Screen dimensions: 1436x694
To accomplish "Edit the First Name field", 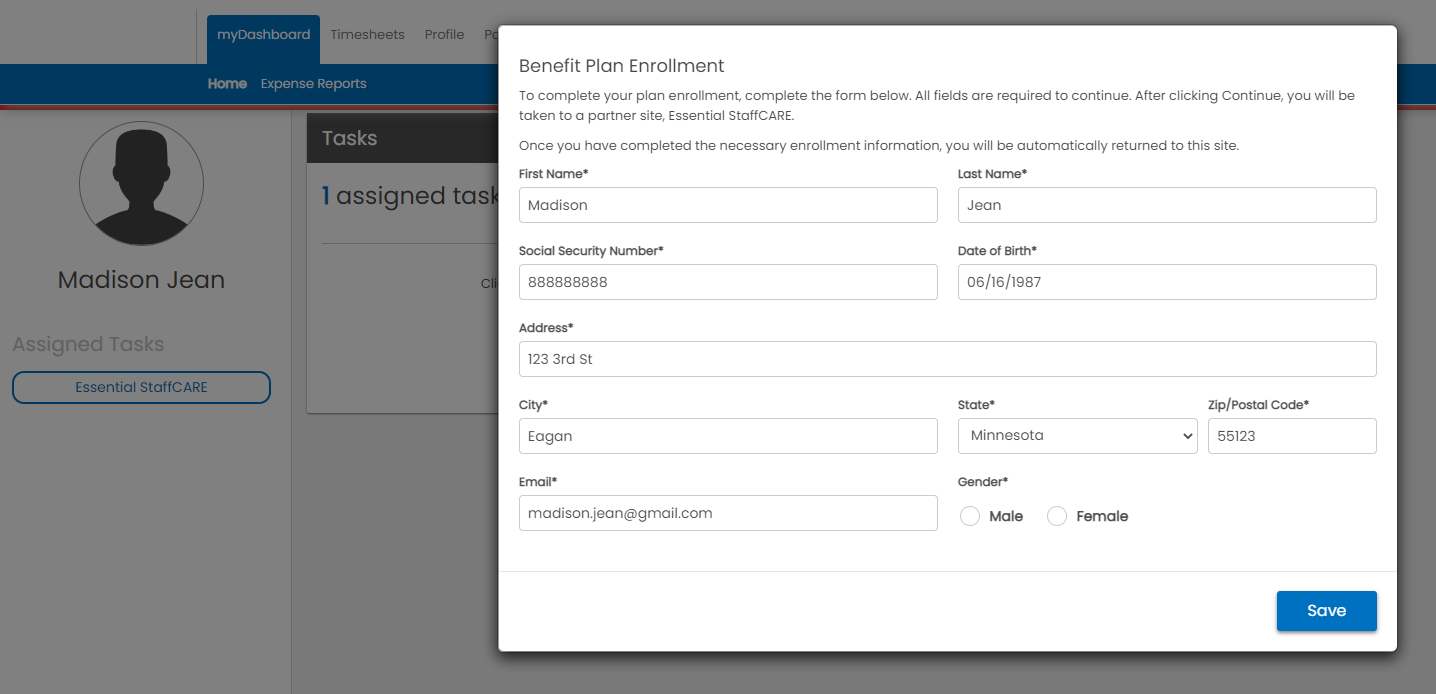I will point(728,205).
